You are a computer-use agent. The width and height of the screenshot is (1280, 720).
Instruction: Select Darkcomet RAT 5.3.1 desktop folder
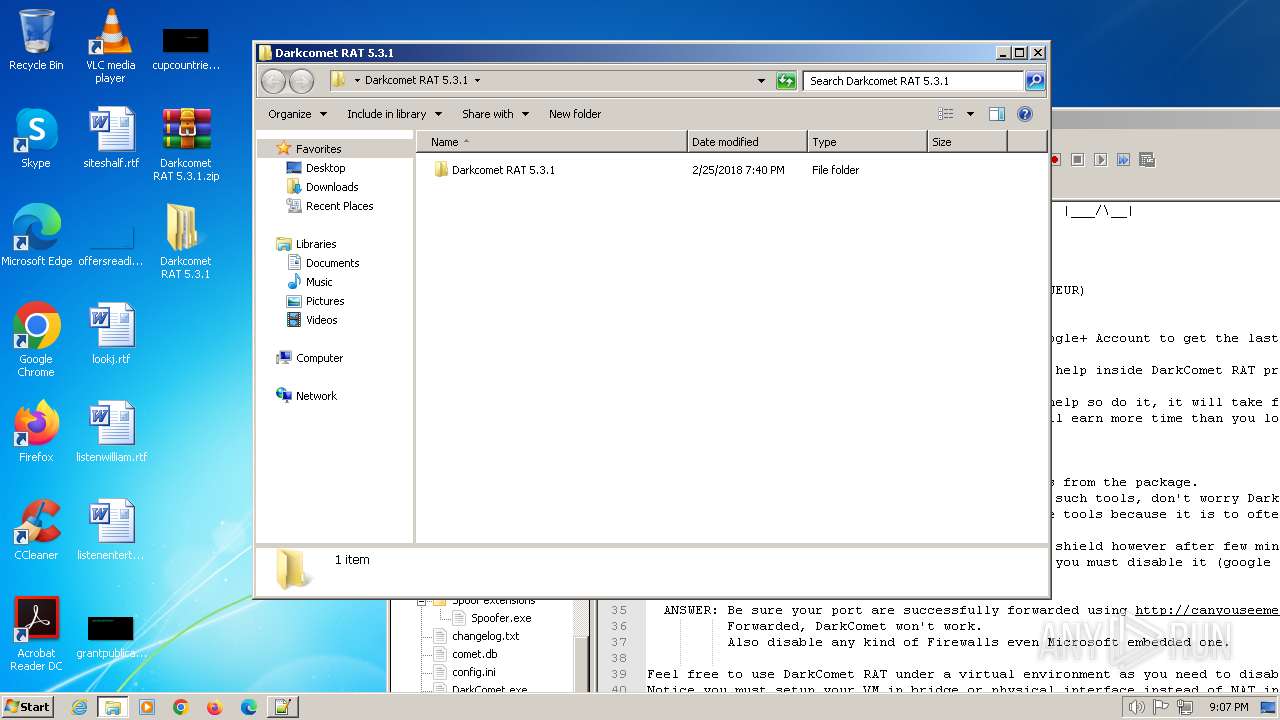186,241
